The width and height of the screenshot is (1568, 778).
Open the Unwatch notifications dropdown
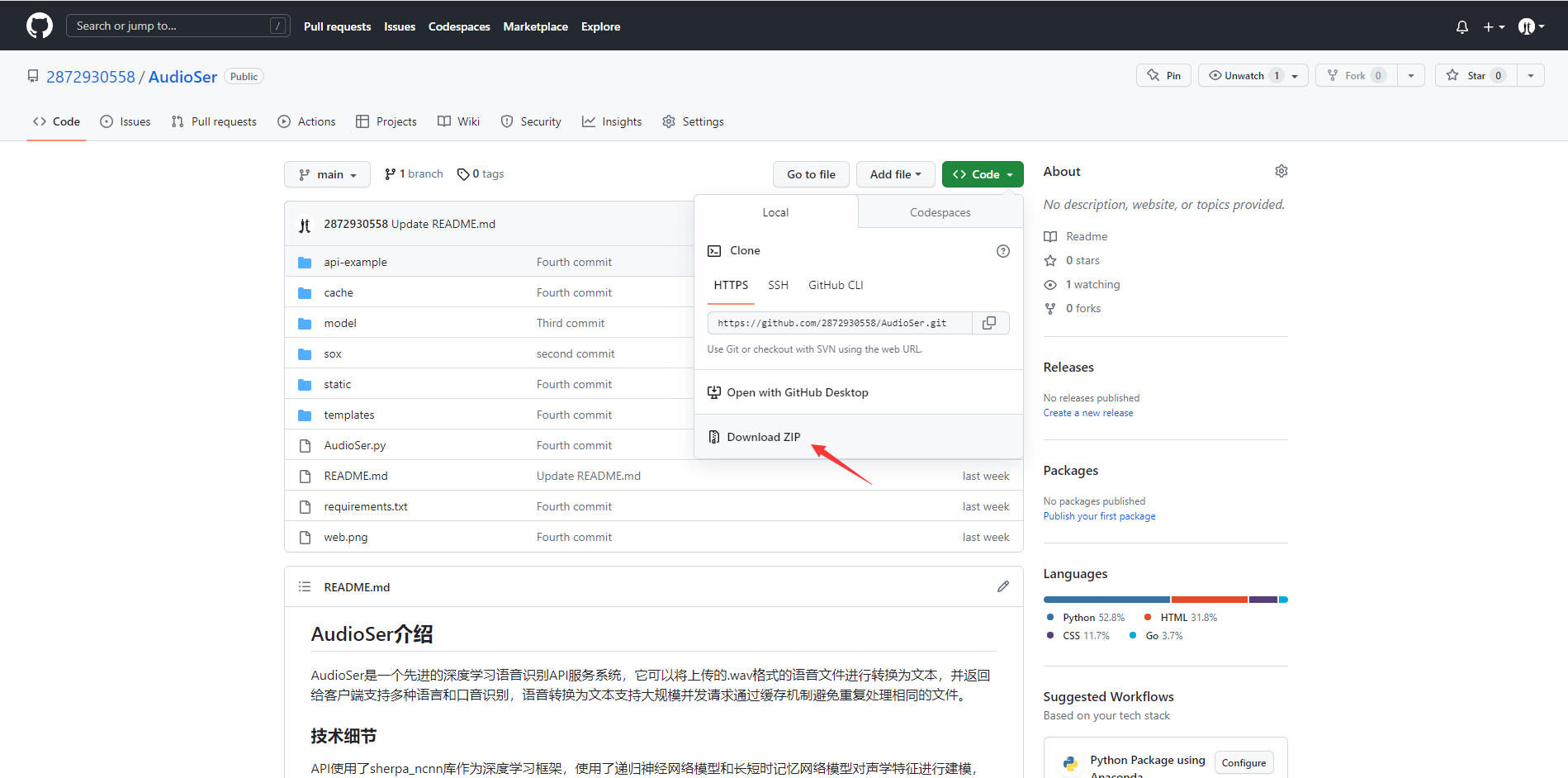click(1253, 75)
